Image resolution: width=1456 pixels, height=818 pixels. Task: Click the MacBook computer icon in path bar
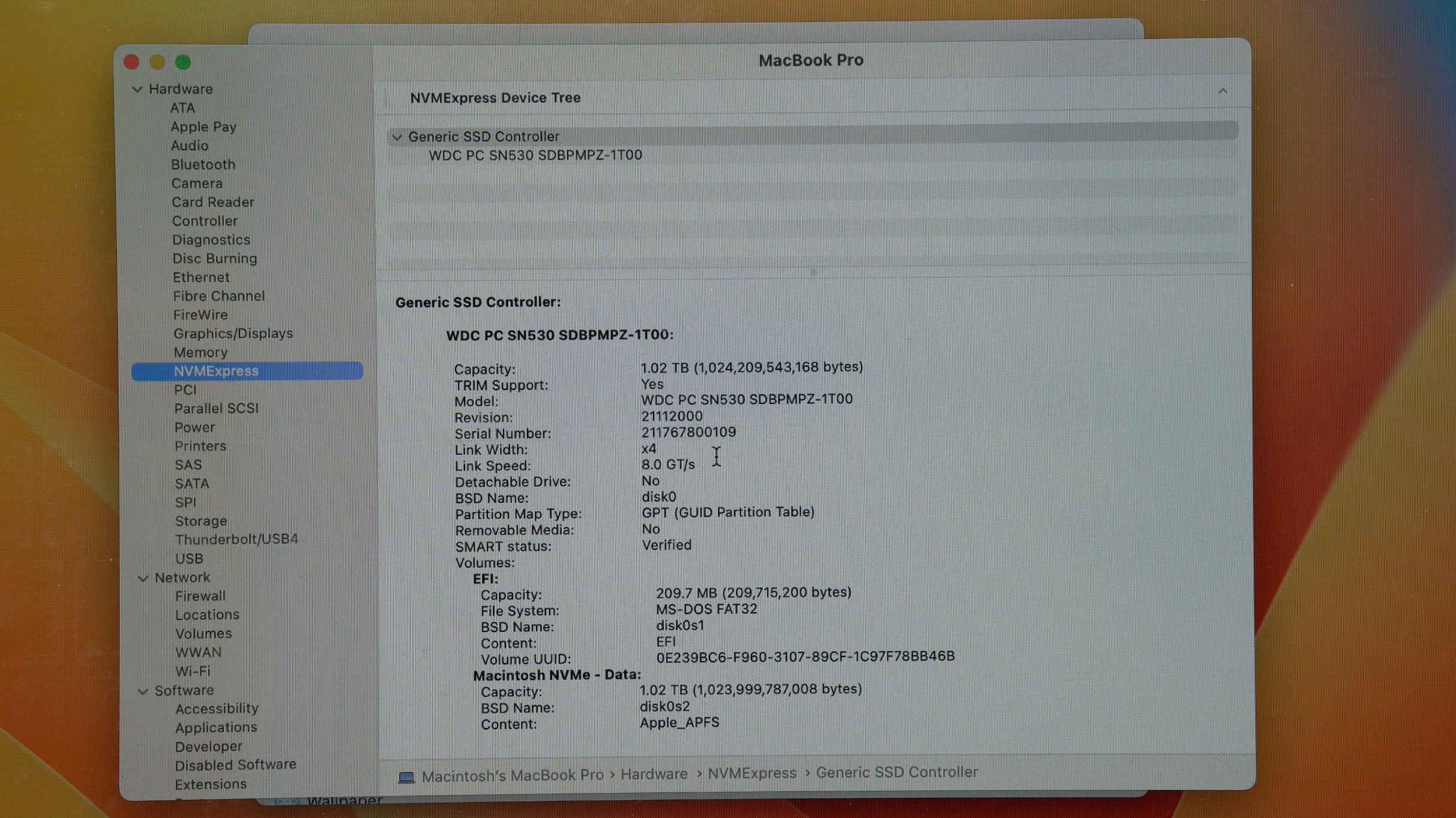[x=406, y=777]
